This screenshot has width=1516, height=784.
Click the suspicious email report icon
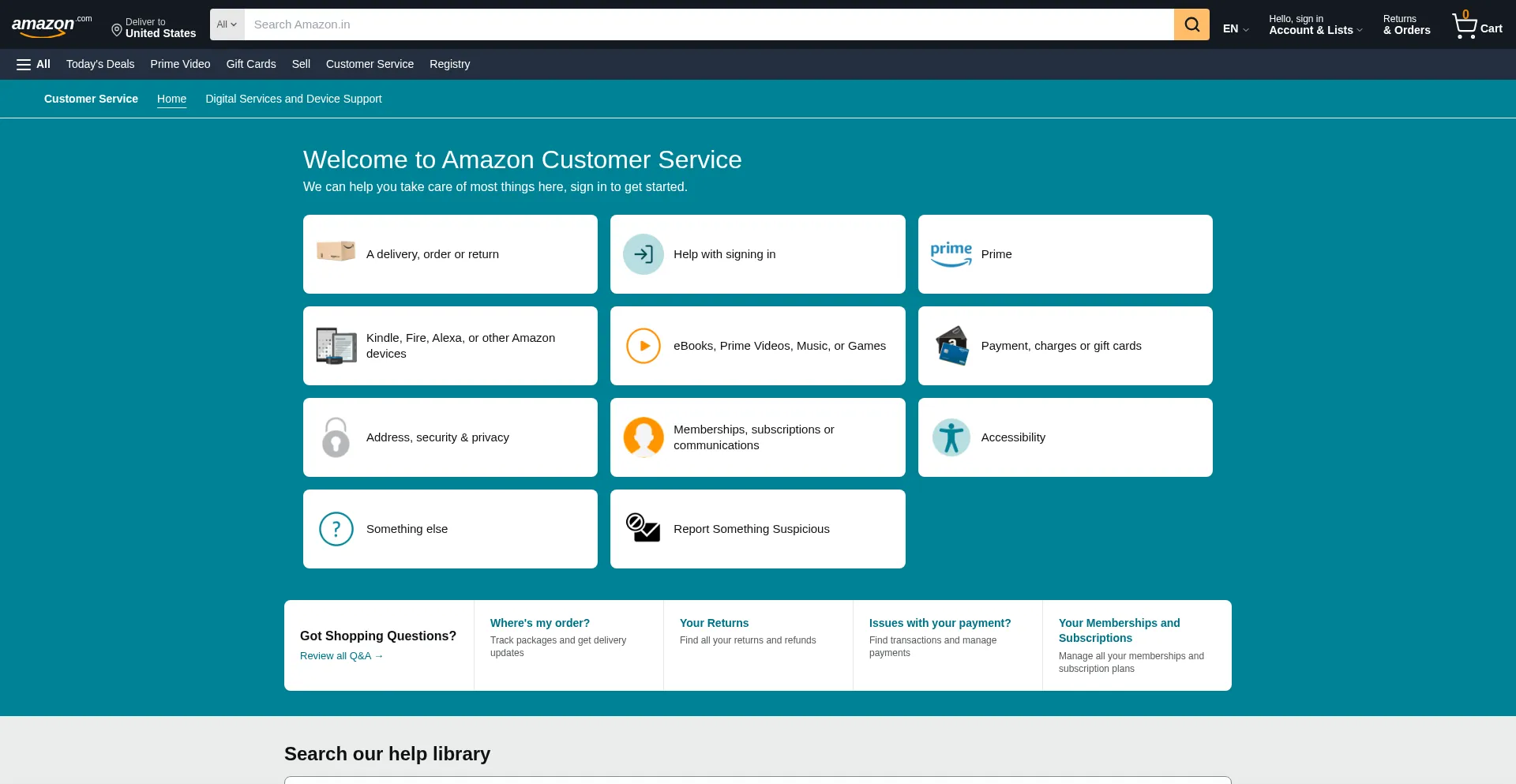coord(643,527)
